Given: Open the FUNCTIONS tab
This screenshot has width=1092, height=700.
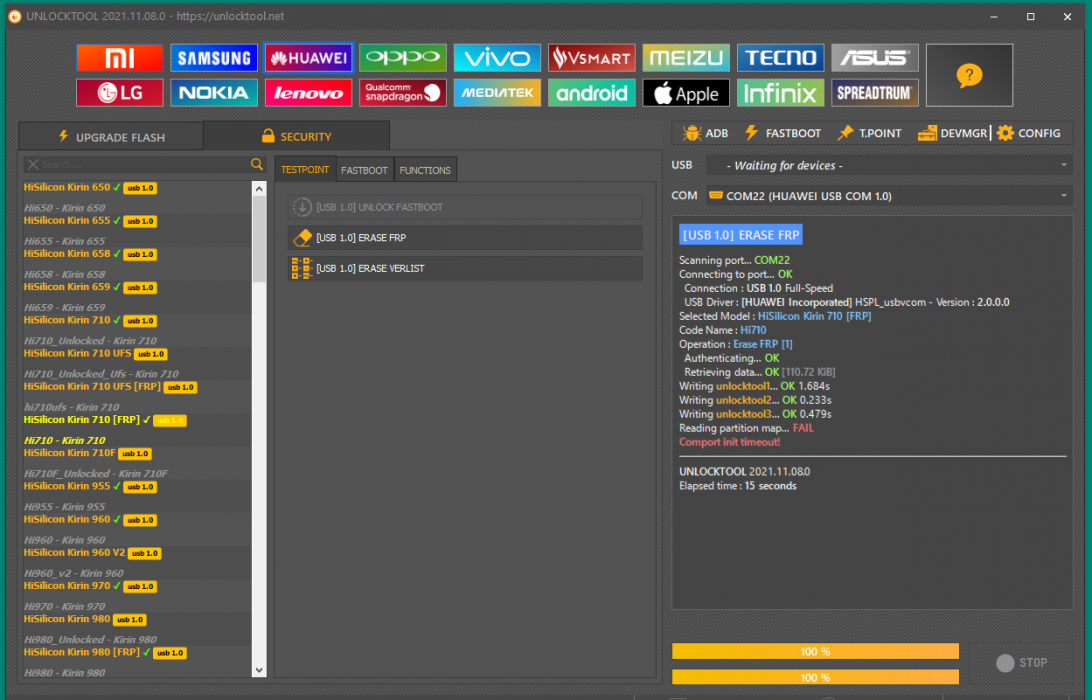Looking at the screenshot, I should [425, 170].
